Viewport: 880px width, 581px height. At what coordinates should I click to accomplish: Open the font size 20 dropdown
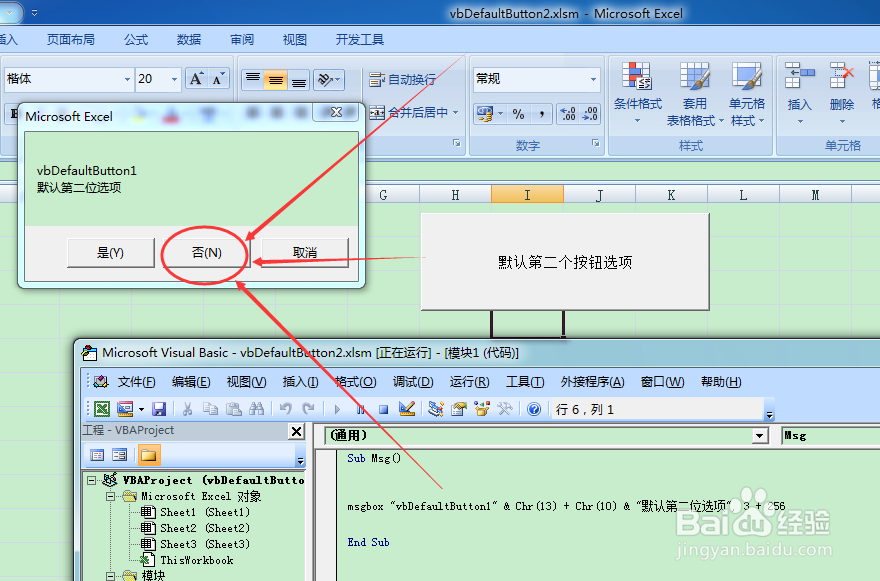(x=175, y=79)
